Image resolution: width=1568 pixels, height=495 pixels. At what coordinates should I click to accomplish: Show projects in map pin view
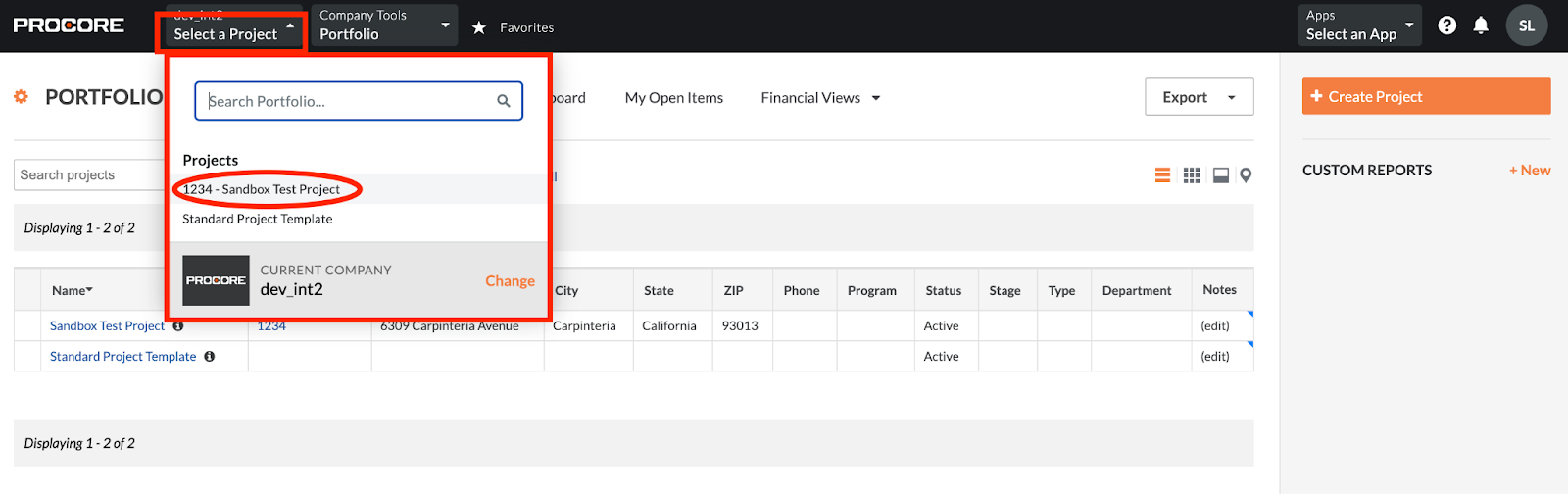[1246, 175]
